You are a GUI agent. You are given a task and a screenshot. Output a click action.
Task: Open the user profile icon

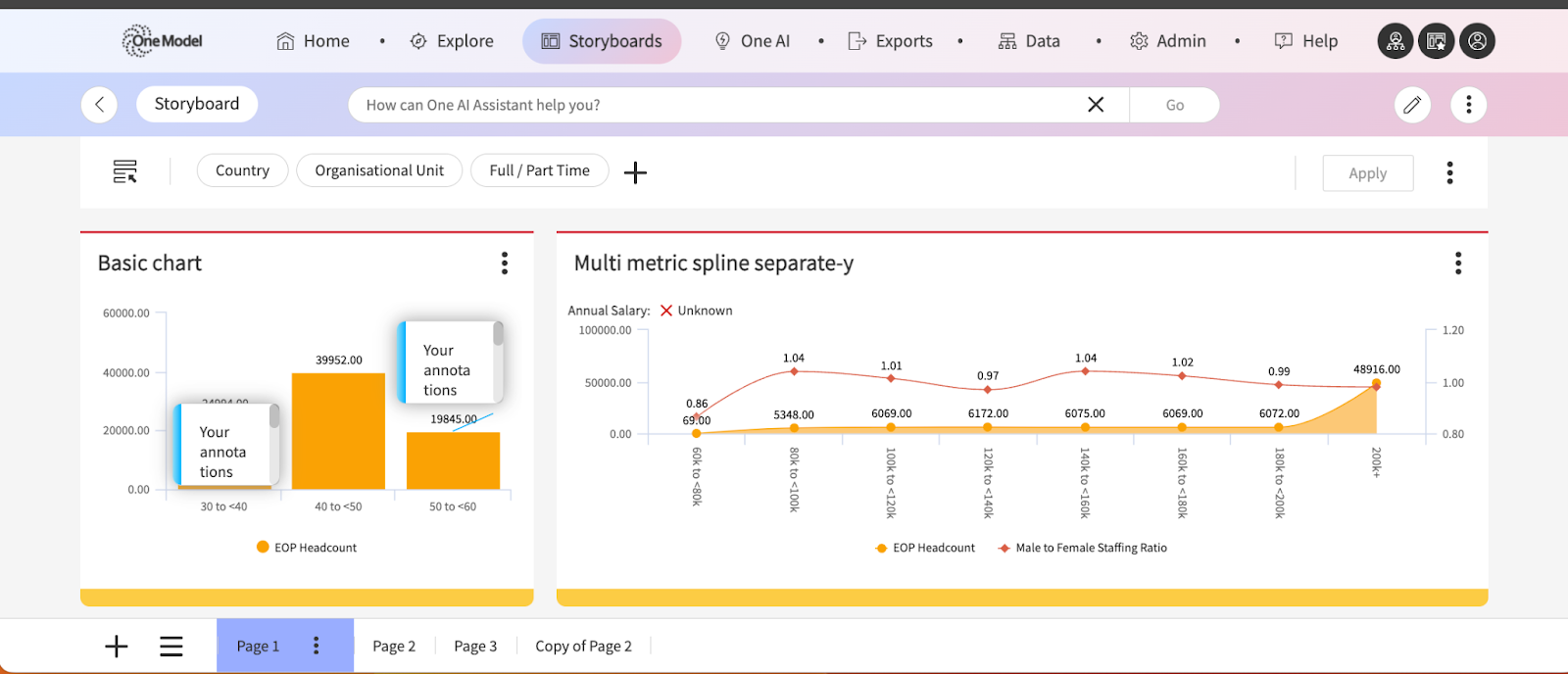click(1477, 41)
